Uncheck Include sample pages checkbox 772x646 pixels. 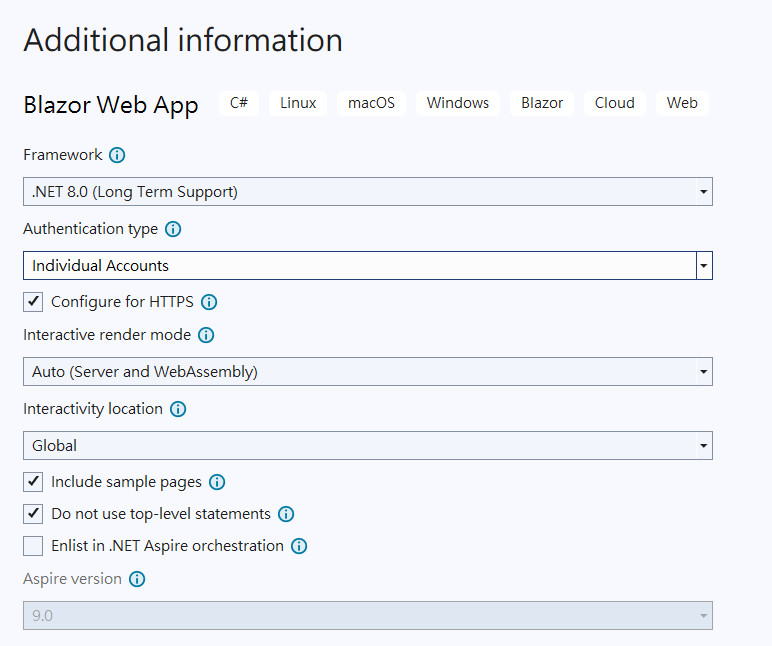click(33, 482)
